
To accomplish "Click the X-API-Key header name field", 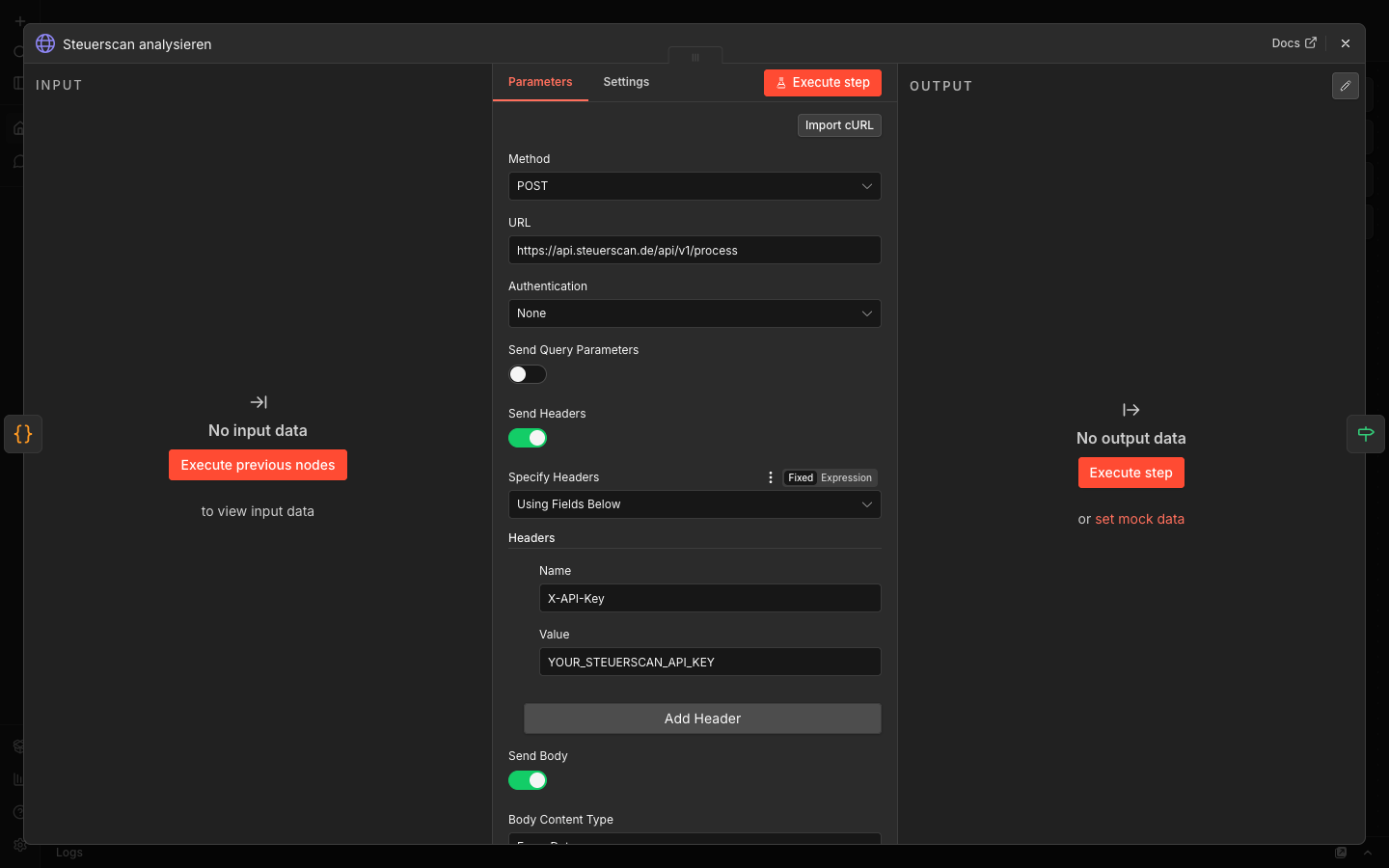I will pos(709,598).
